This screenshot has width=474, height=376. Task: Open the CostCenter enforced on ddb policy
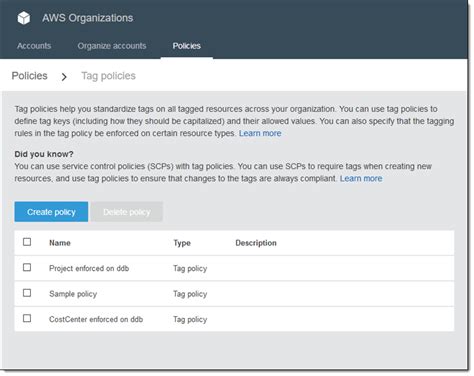coord(96,319)
